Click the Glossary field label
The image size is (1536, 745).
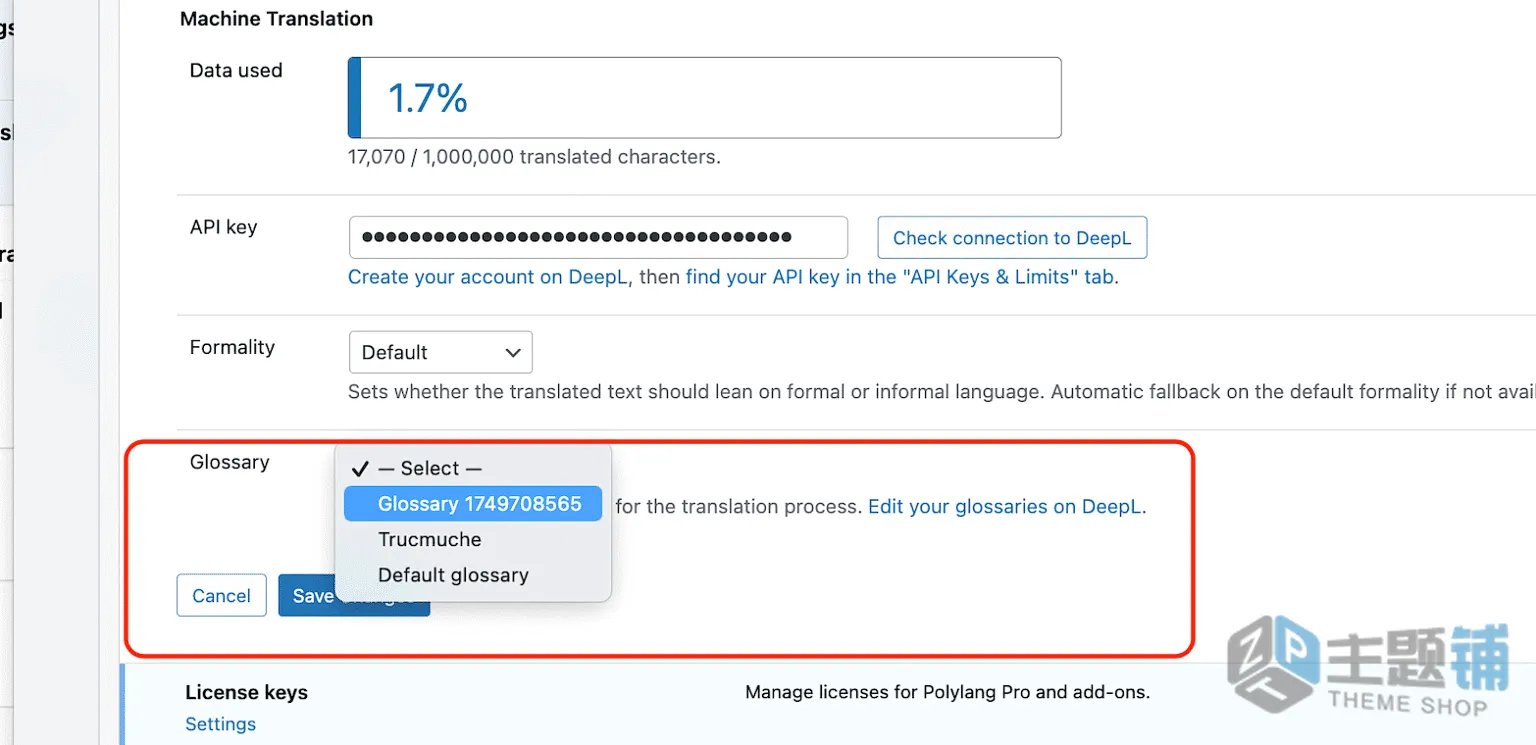point(230,462)
